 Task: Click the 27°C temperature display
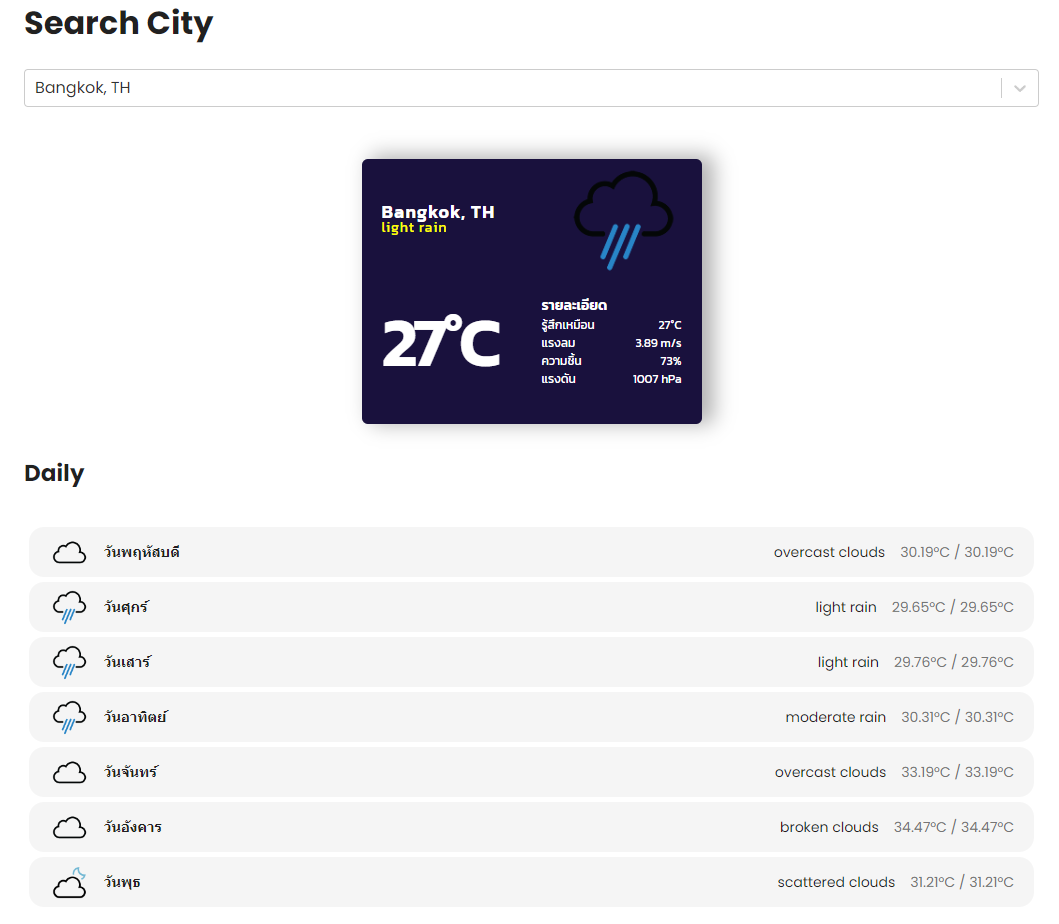tap(441, 340)
